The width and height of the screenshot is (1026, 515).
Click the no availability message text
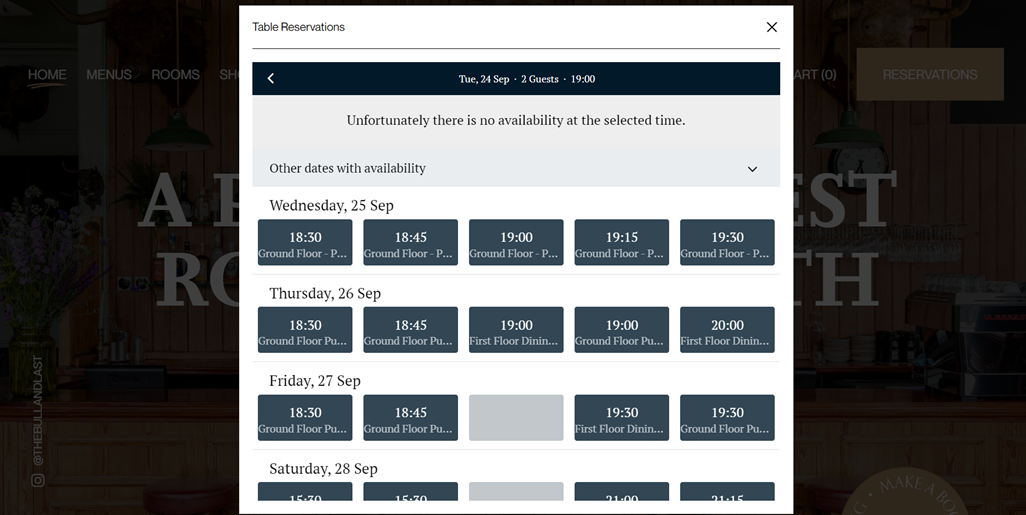pyautogui.click(x=516, y=120)
